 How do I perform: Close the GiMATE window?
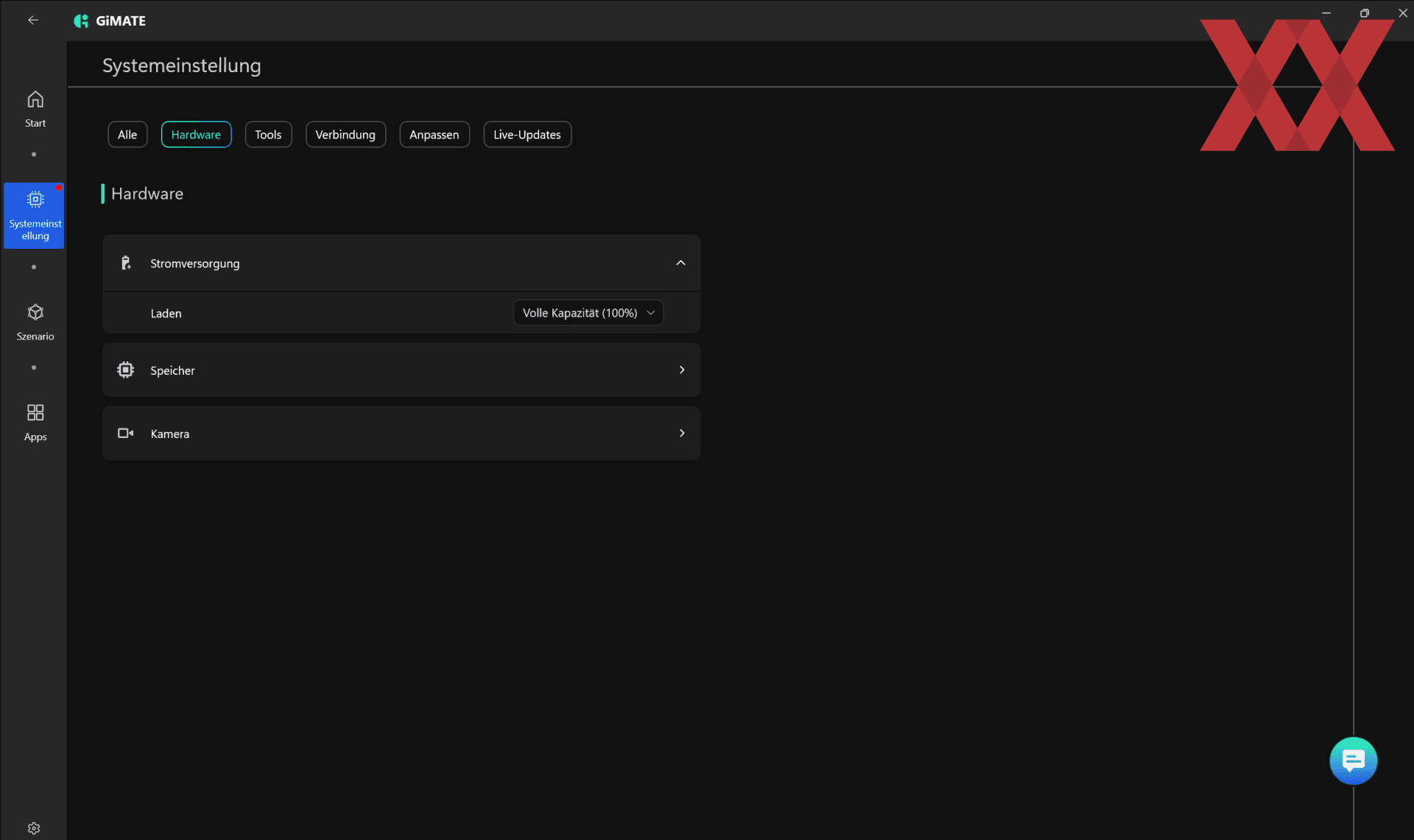click(1402, 13)
